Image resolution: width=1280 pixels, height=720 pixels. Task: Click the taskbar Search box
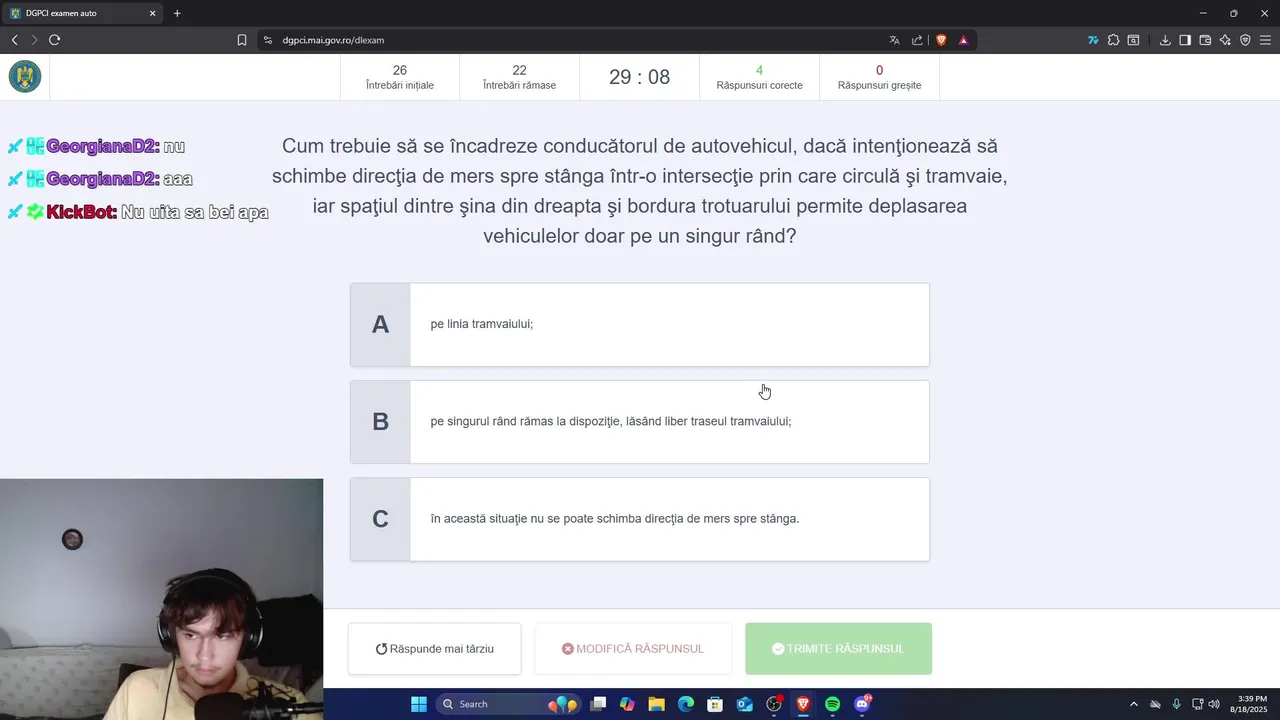point(509,704)
